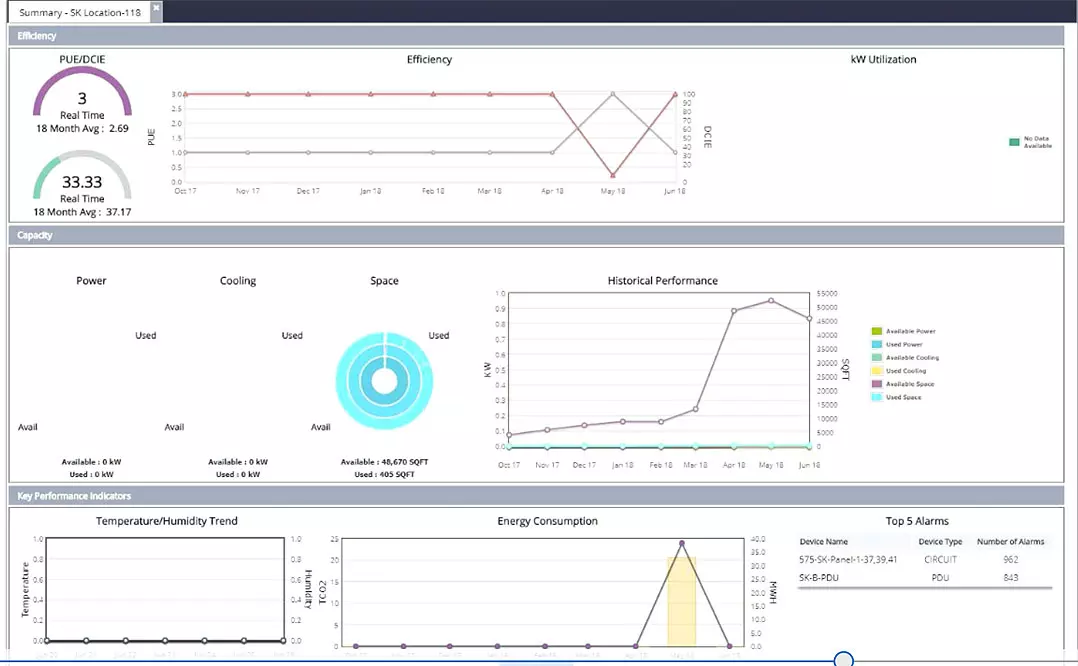The height and width of the screenshot is (666, 1078).
Task: Click the PUE real time value 3
Action: click(x=82, y=98)
